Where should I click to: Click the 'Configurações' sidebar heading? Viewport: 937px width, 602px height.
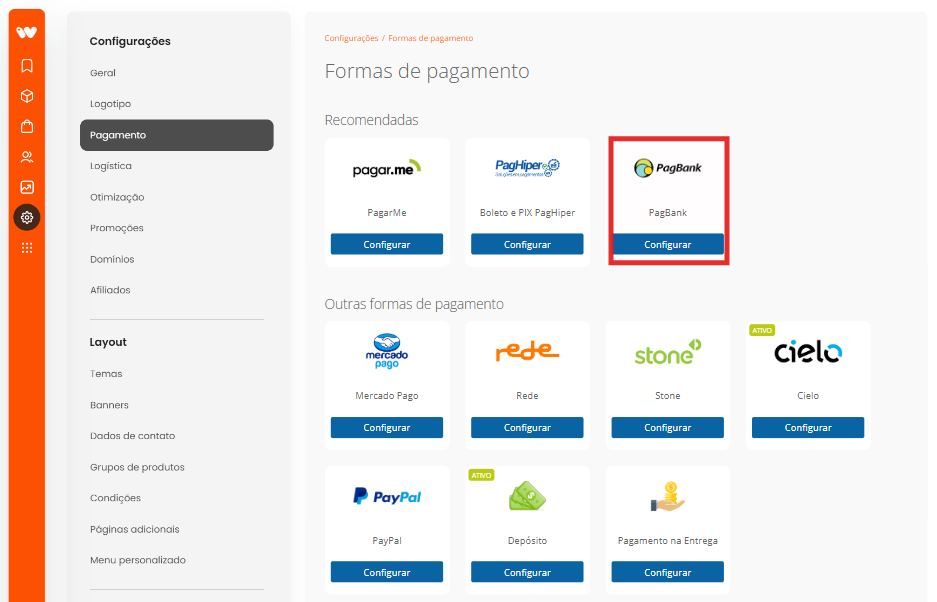click(130, 41)
